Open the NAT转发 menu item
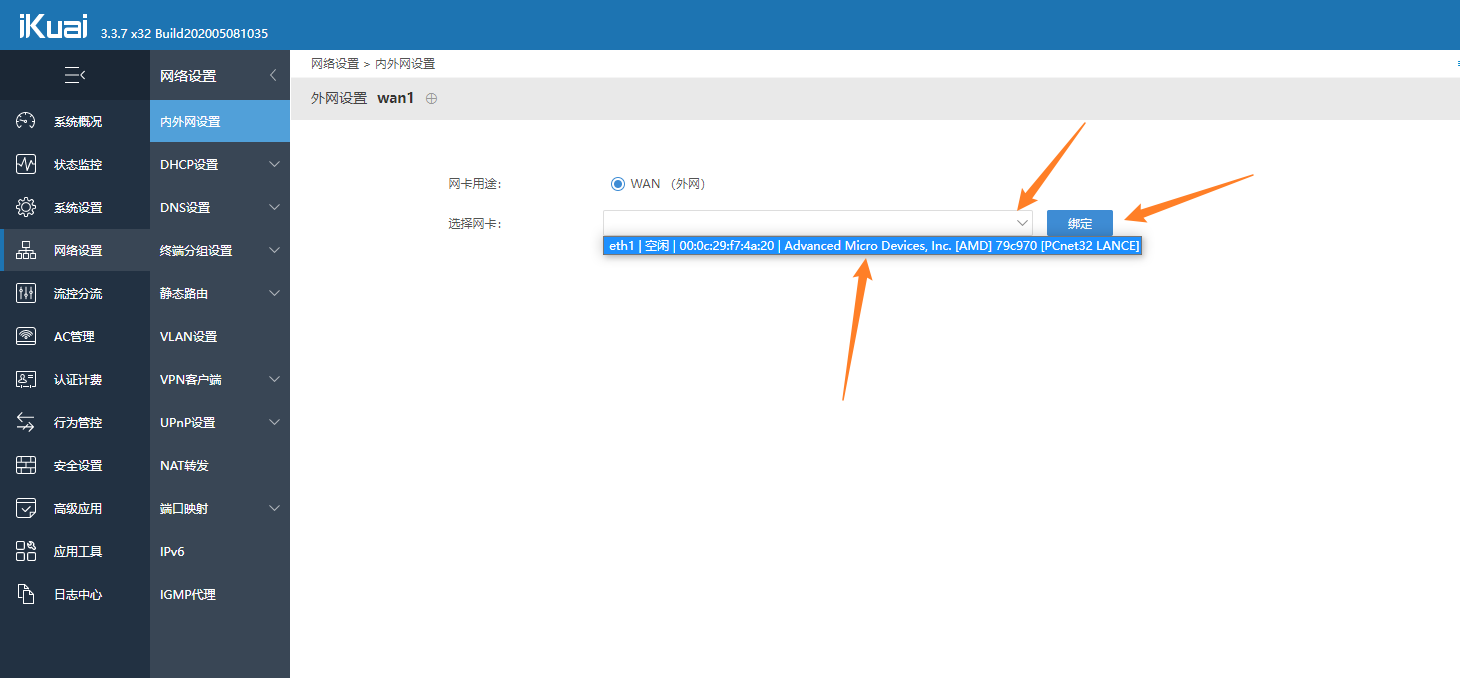 [x=185, y=465]
